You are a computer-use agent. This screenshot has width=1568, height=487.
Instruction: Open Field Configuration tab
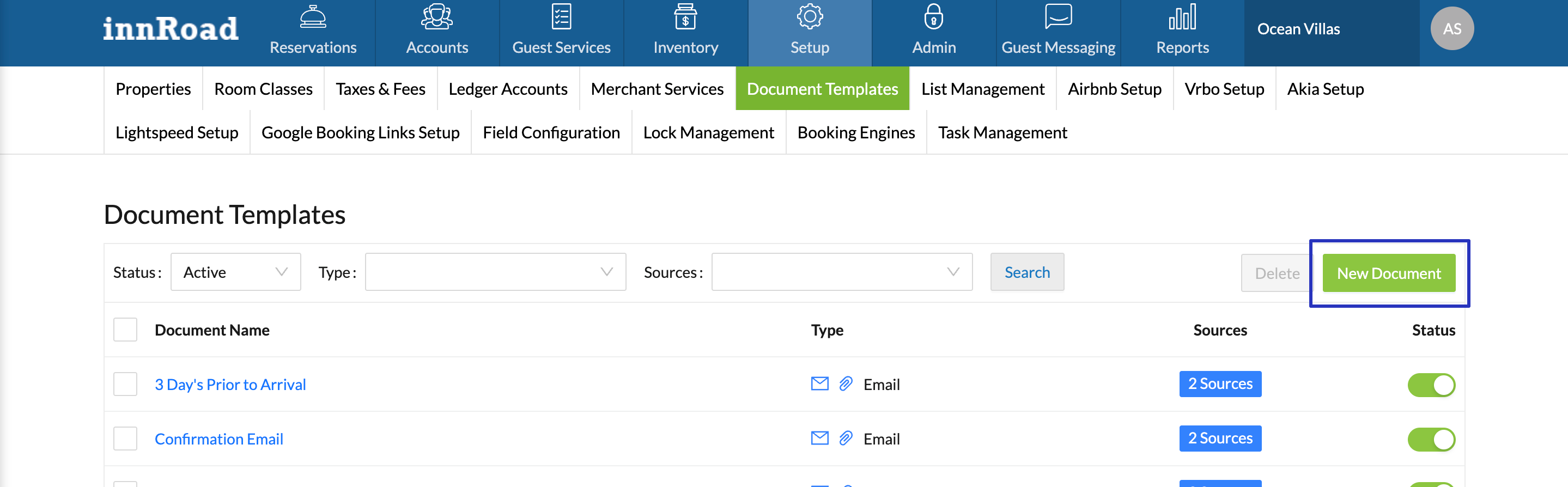click(551, 132)
